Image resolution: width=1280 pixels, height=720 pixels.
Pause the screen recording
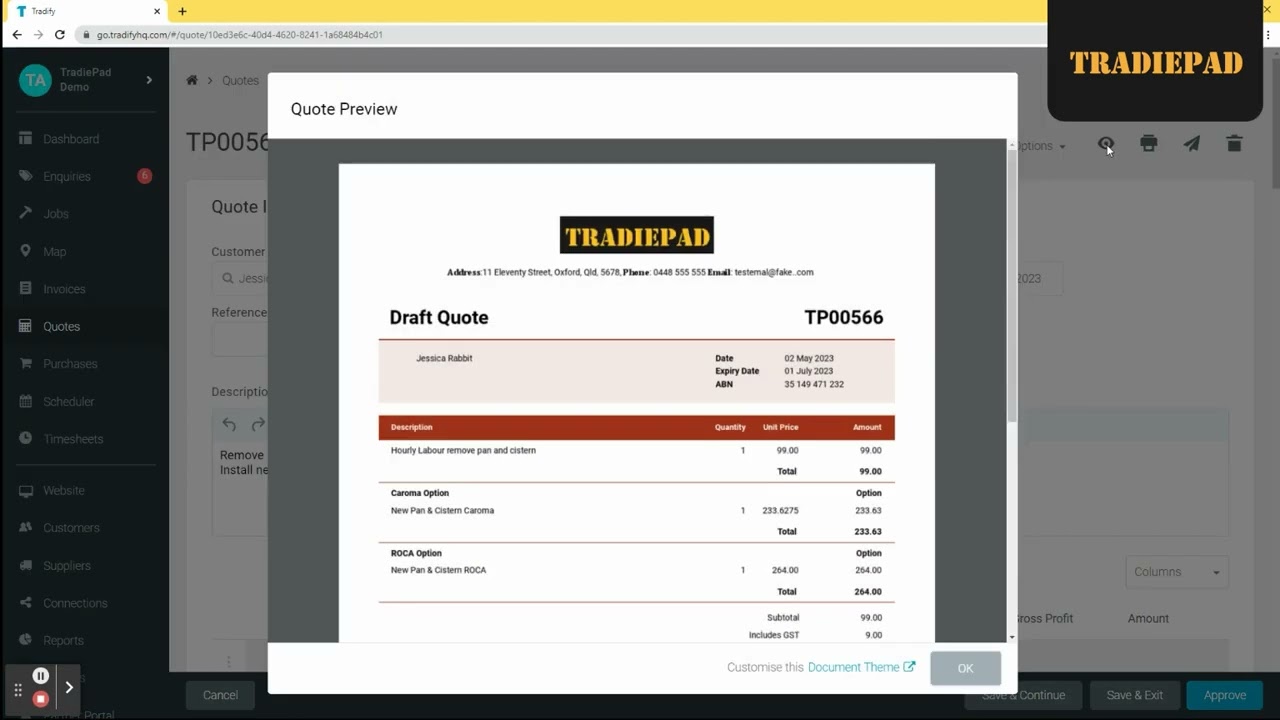coord(41,676)
